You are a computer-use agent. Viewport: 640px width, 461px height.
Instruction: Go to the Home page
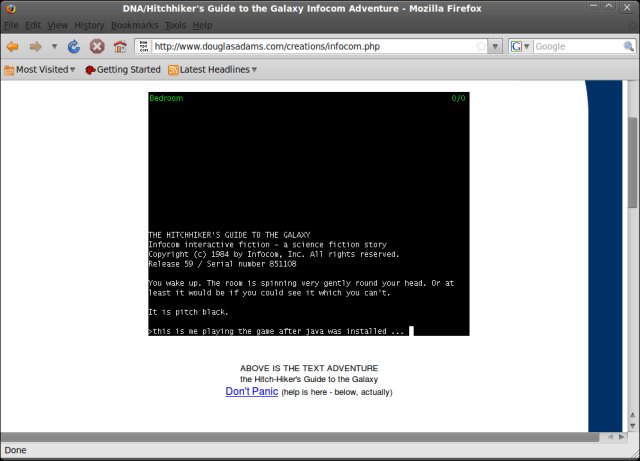click(x=120, y=47)
